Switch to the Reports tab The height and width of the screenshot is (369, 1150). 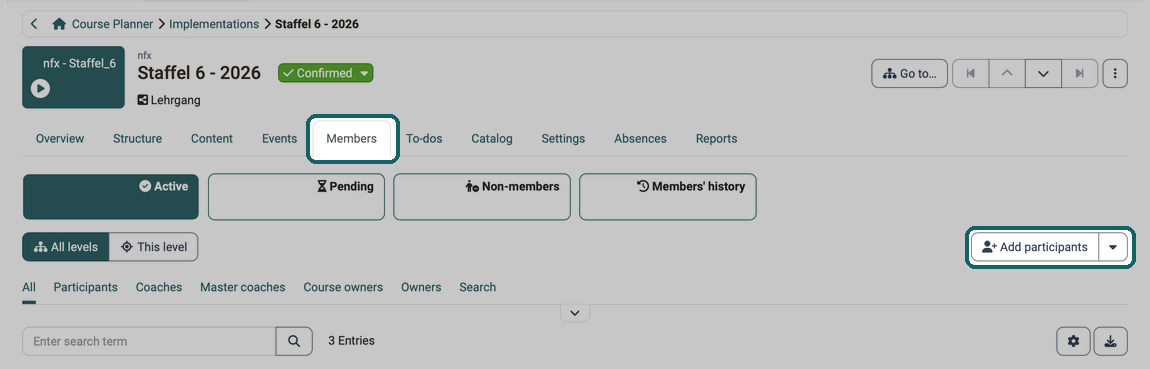point(717,139)
